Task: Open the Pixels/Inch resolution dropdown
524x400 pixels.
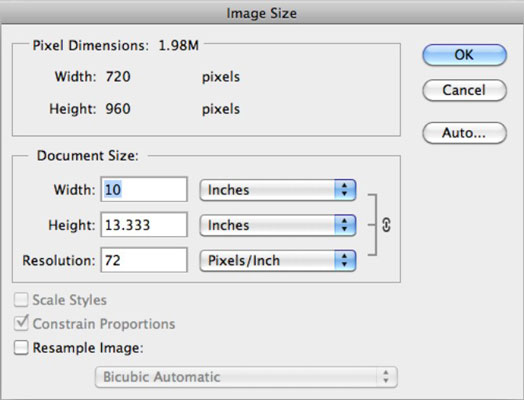Action: [x=278, y=260]
